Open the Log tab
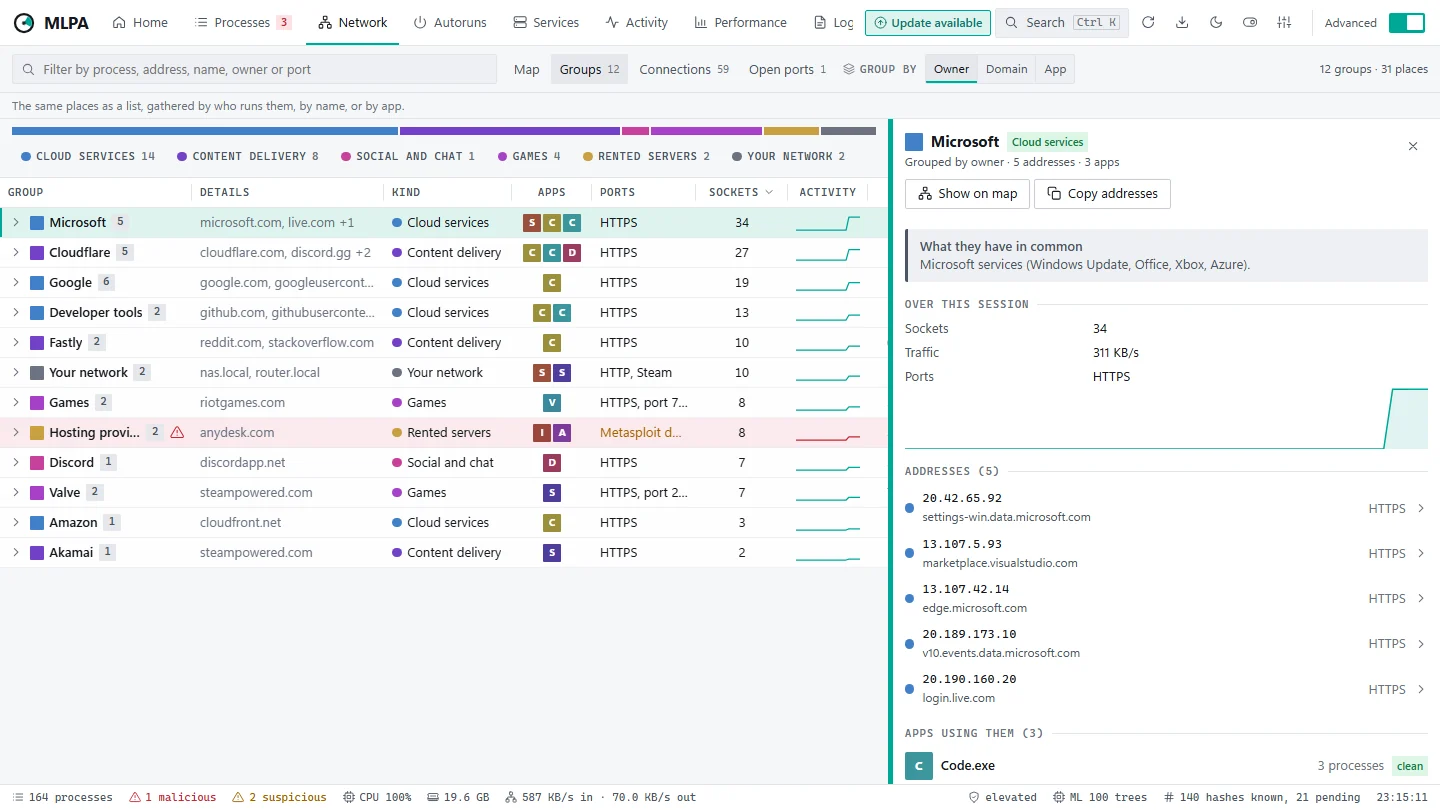This screenshot has width=1440, height=810. (x=834, y=23)
